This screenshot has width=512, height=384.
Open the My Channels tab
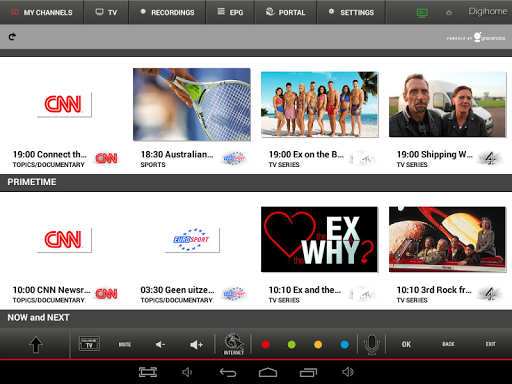point(42,12)
